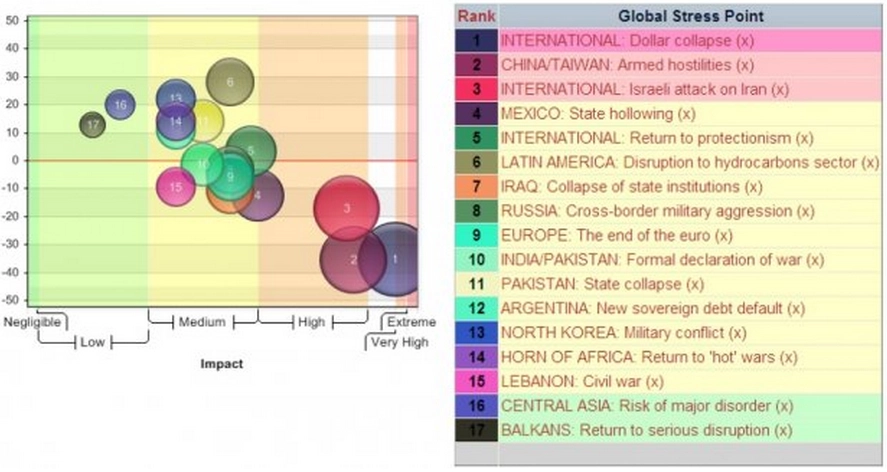Screen dimensions: 887x472
Task: Select ARGENTINA: New sovereign debt default row
Action: (690, 308)
